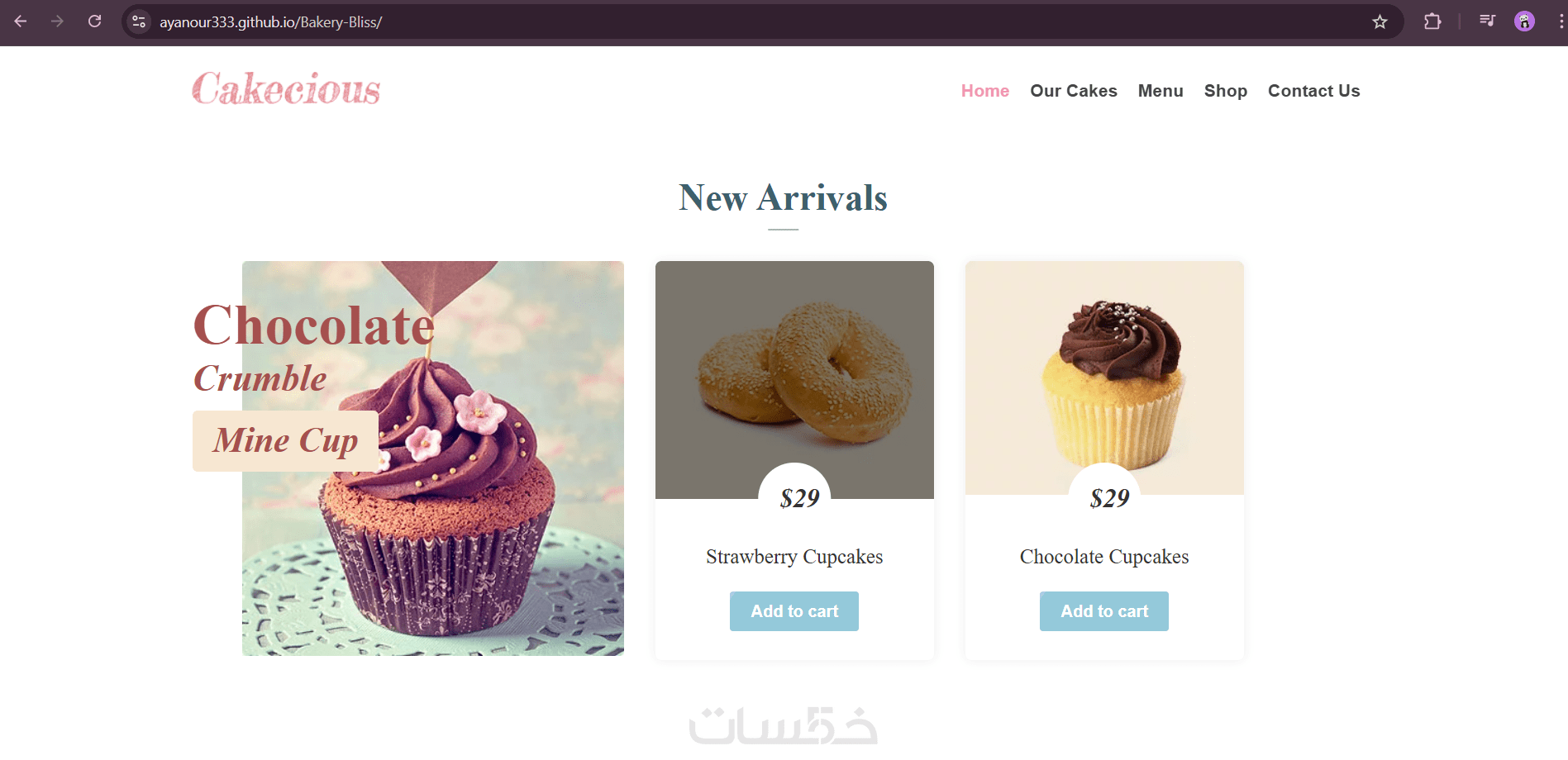This screenshot has height=760, width=1568.
Task: Reload the page with the refresh icon
Action: (x=95, y=21)
